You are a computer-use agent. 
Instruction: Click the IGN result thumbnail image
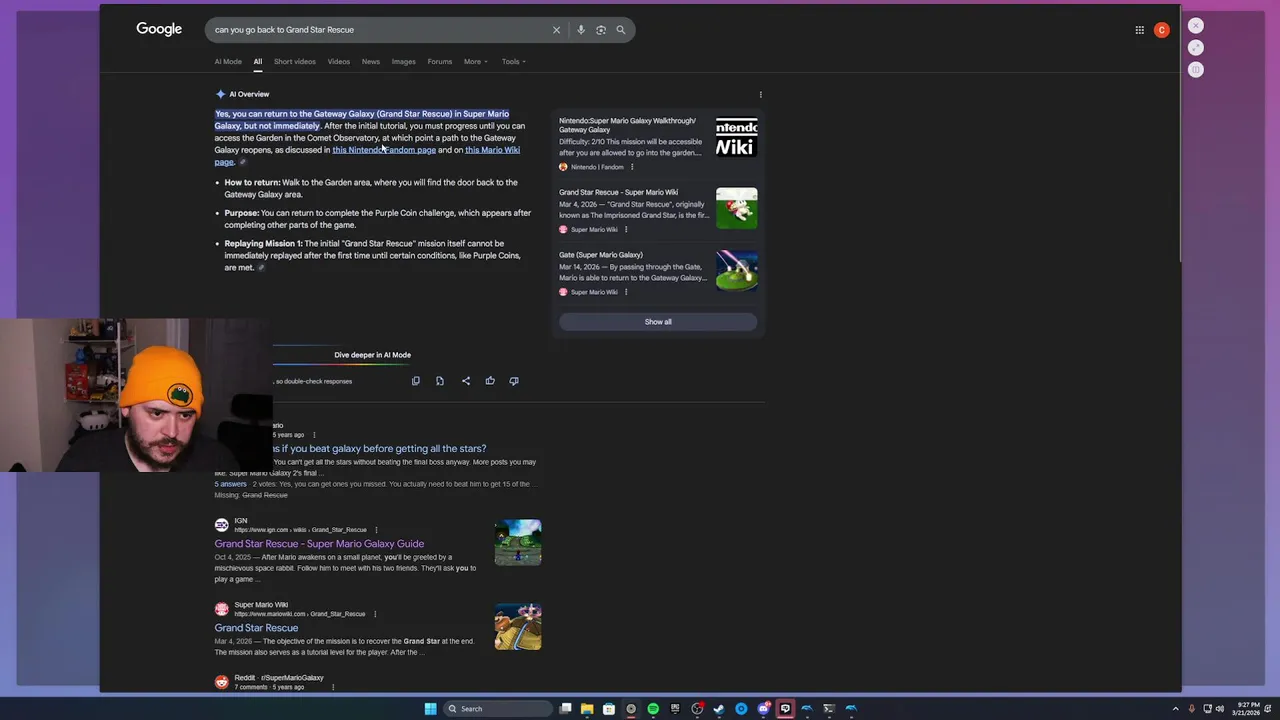click(518, 542)
